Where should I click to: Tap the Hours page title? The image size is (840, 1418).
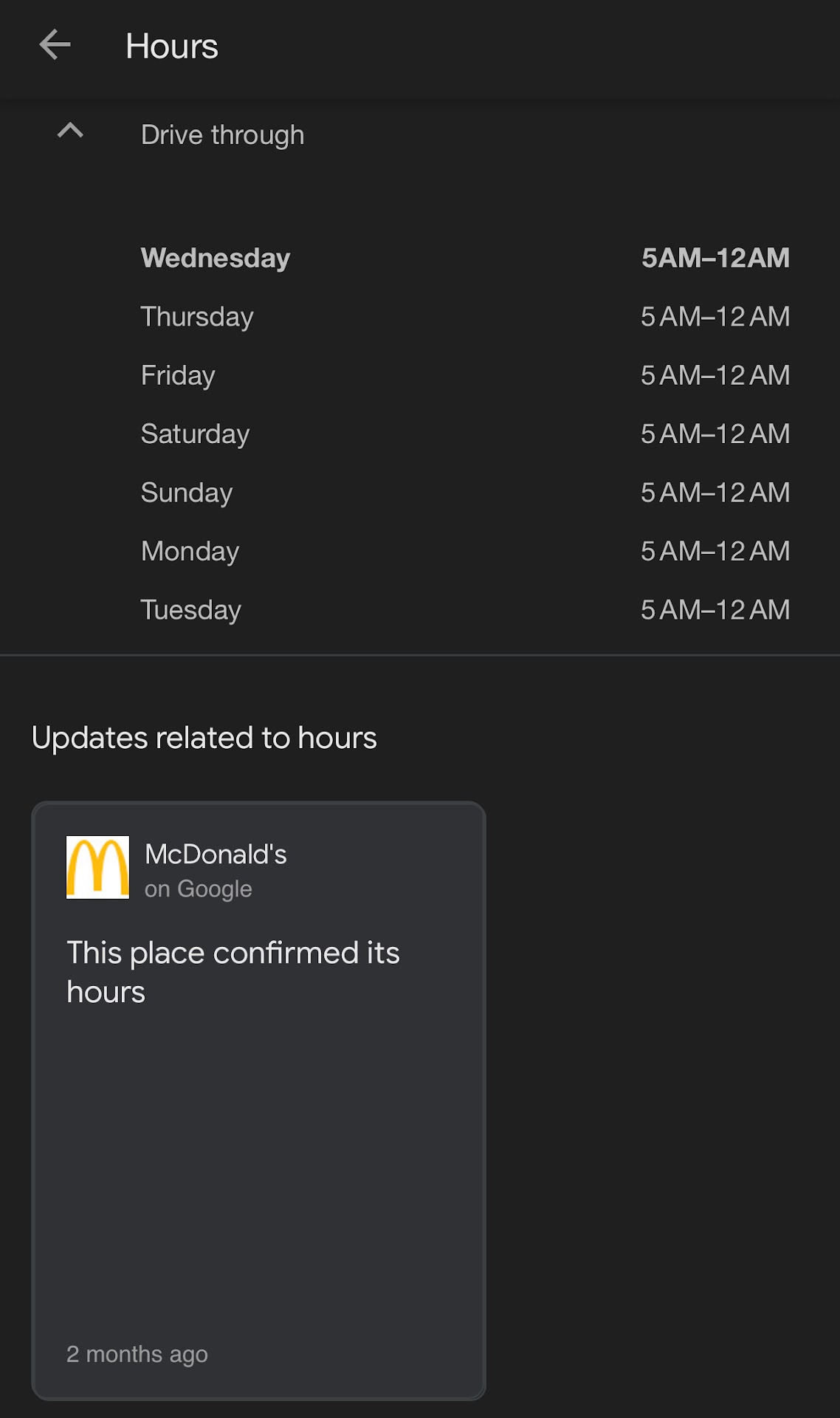click(171, 46)
